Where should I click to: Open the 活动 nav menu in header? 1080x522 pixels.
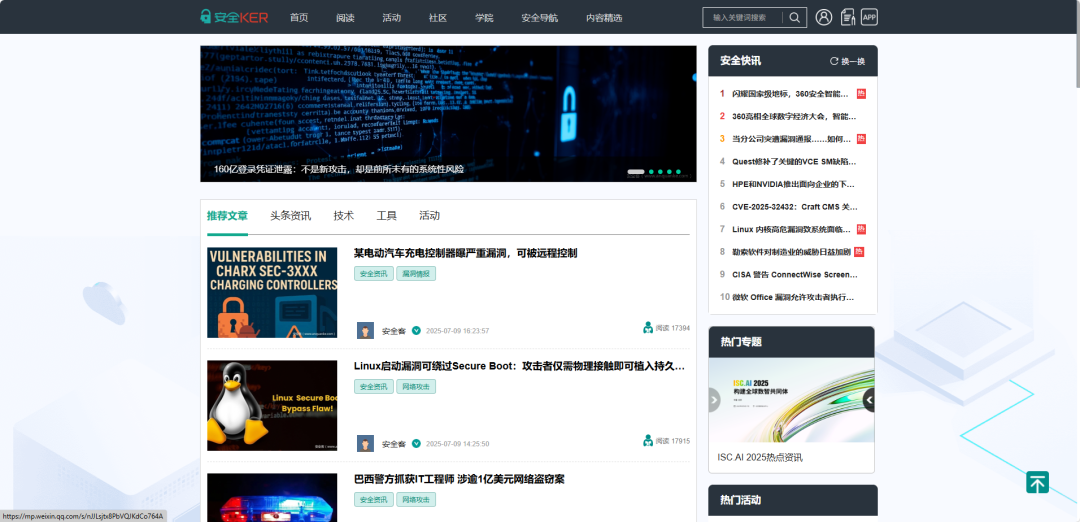click(x=391, y=18)
